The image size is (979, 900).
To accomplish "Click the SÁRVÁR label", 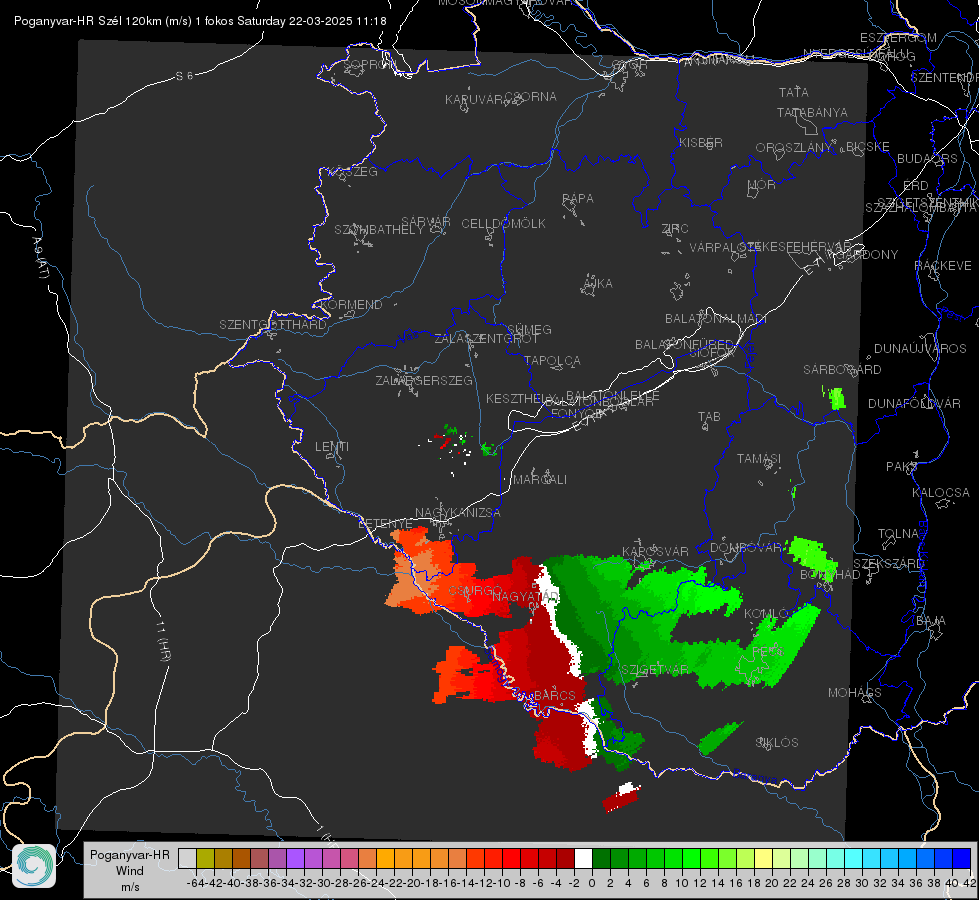I will tap(426, 221).
